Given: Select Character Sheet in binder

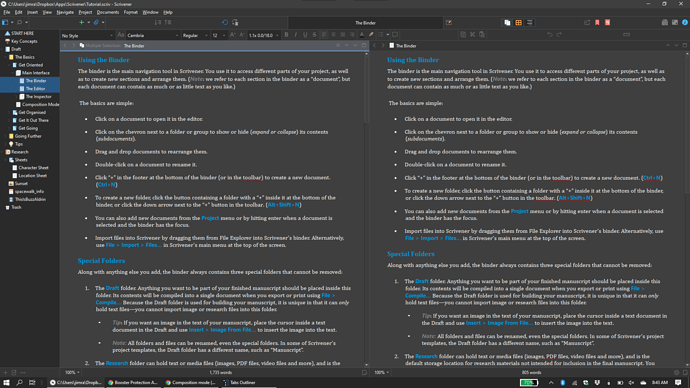Looking at the screenshot, I should (x=33, y=168).
